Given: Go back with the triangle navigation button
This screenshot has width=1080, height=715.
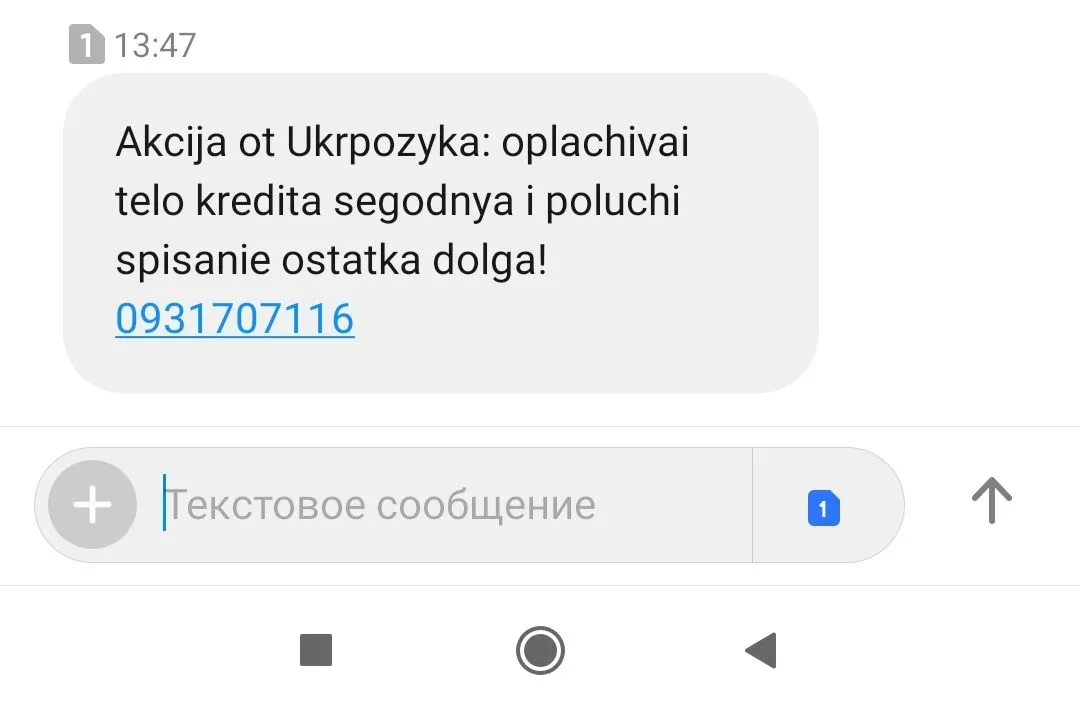Looking at the screenshot, I should click(x=761, y=650).
